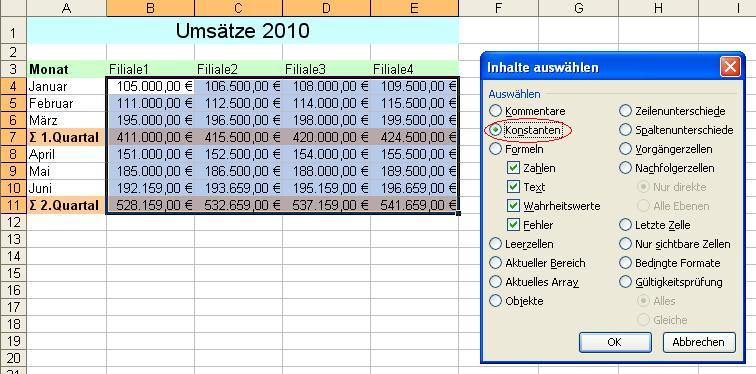
Task: Select column E header
Action: pos(415,8)
